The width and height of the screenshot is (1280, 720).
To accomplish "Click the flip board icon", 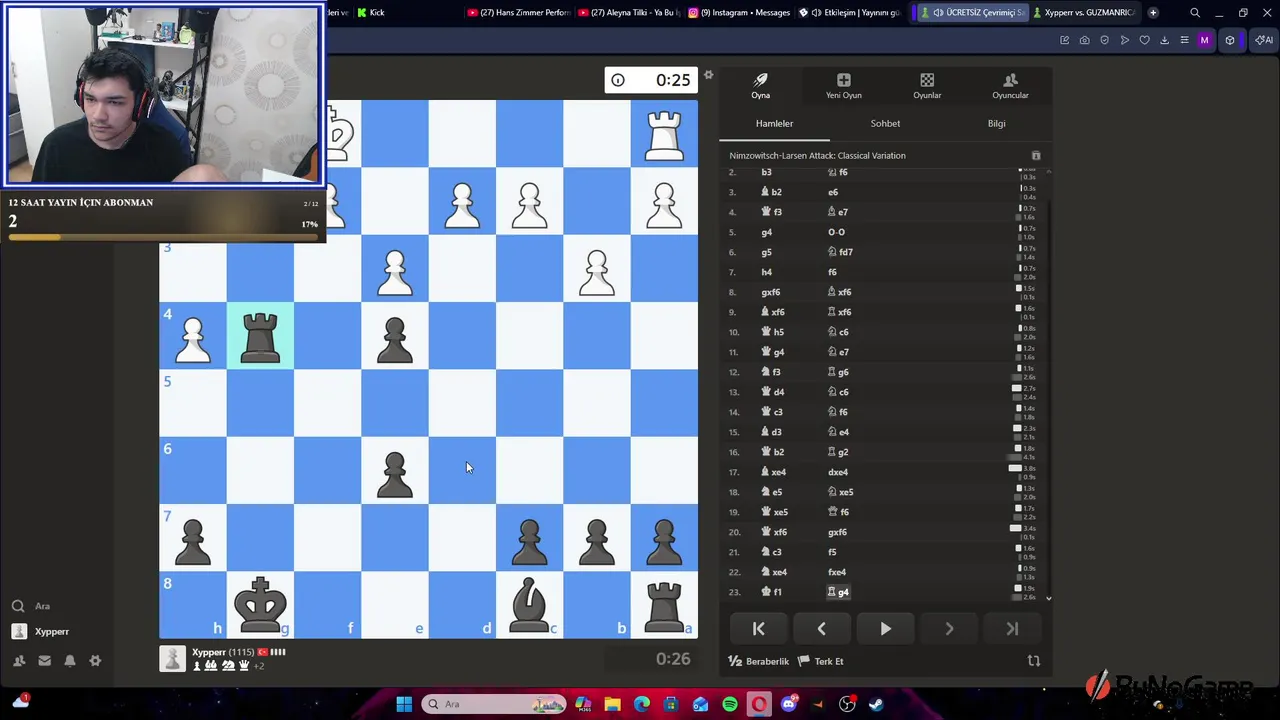I will tap(1034, 661).
